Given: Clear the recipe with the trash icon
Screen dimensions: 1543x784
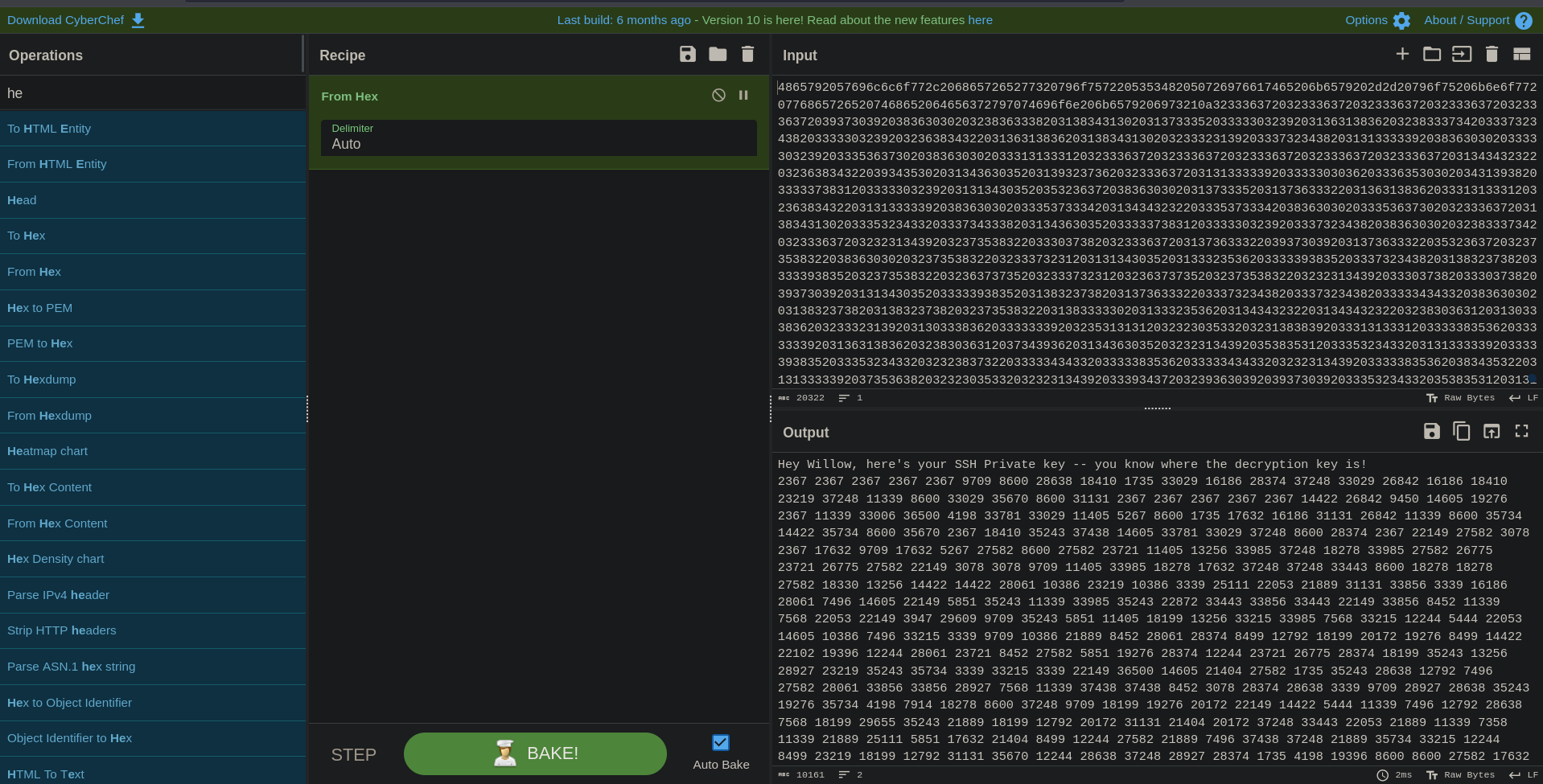Looking at the screenshot, I should point(747,54).
